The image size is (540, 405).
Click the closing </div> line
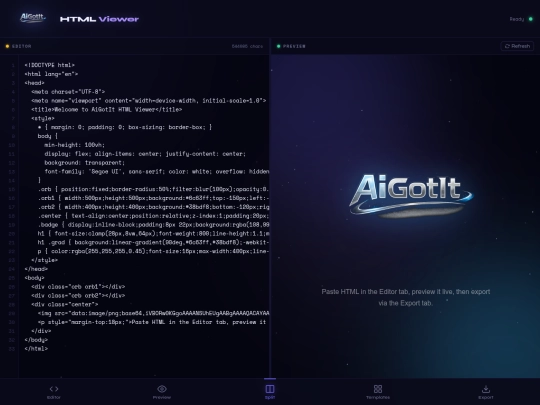click(41, 331)
